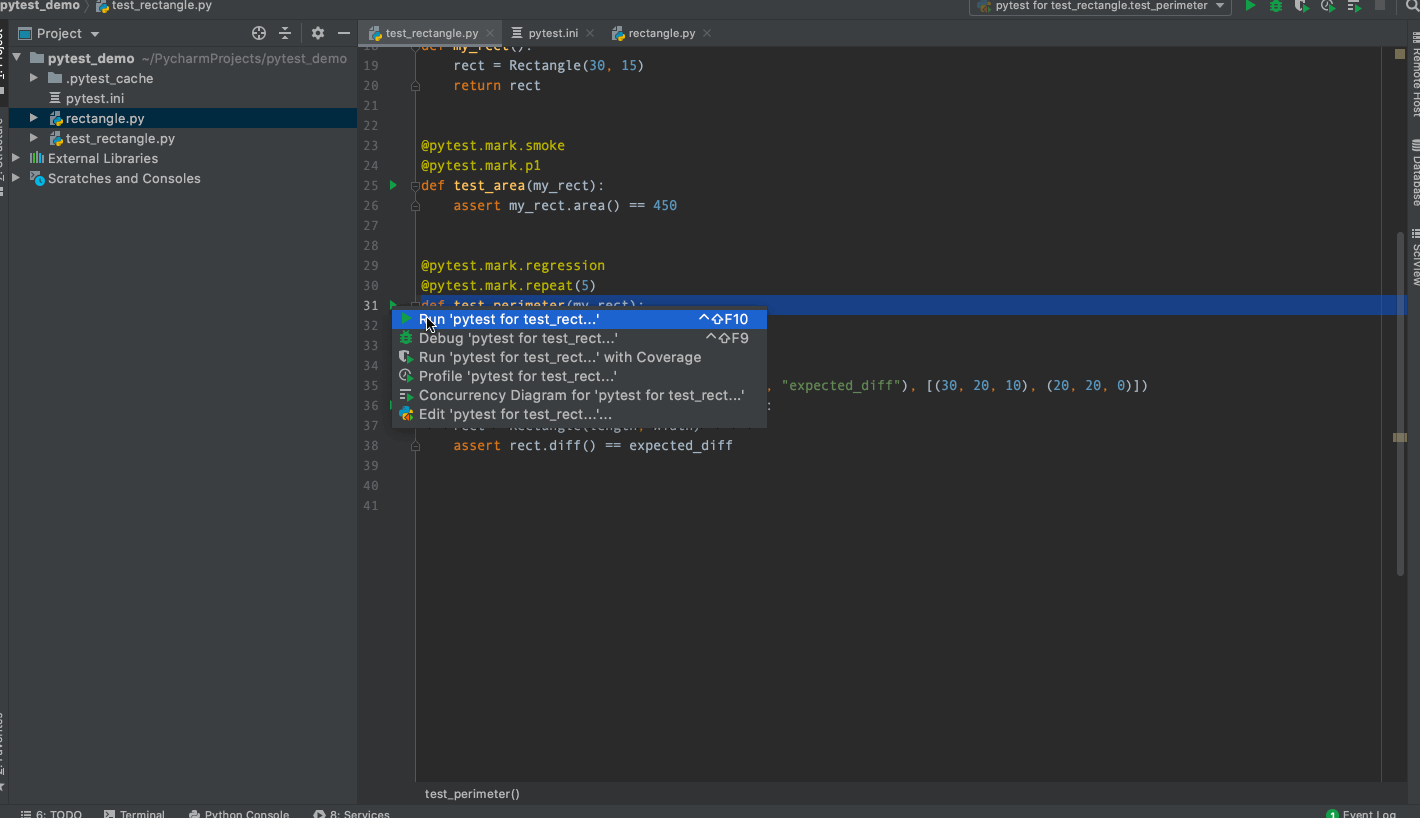1420x818 pixels.
Task: Select .pytest_cache folder in tree
Action: point(109,78)
